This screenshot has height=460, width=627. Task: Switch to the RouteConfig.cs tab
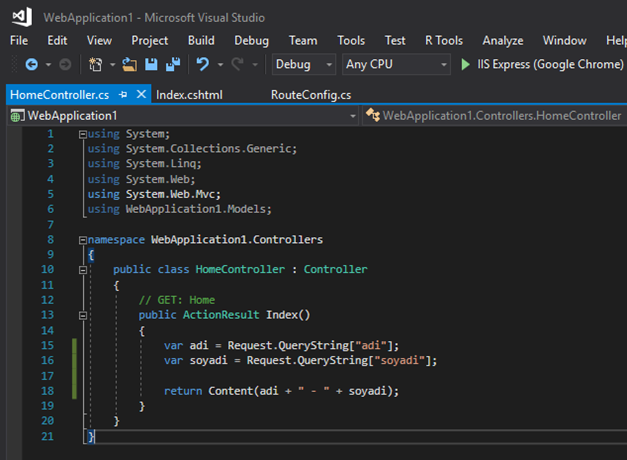[311, 95]
